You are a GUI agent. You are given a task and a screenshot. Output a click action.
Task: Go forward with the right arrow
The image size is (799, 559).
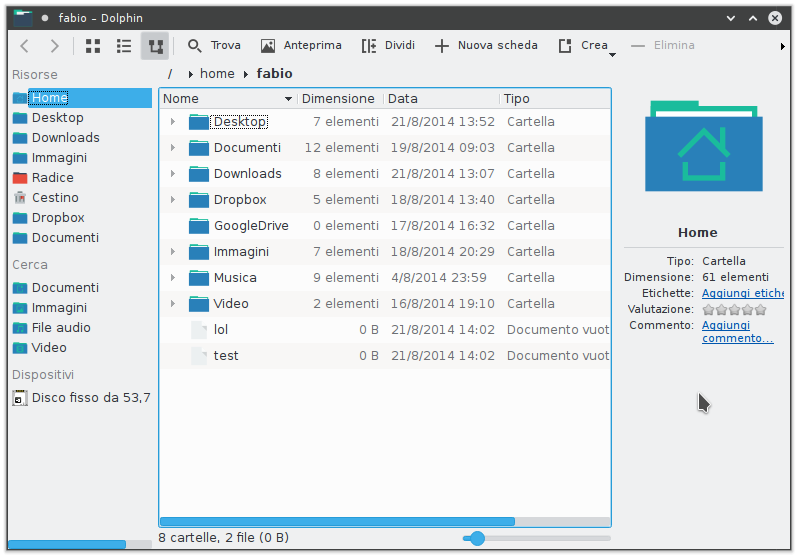[54, 46]
